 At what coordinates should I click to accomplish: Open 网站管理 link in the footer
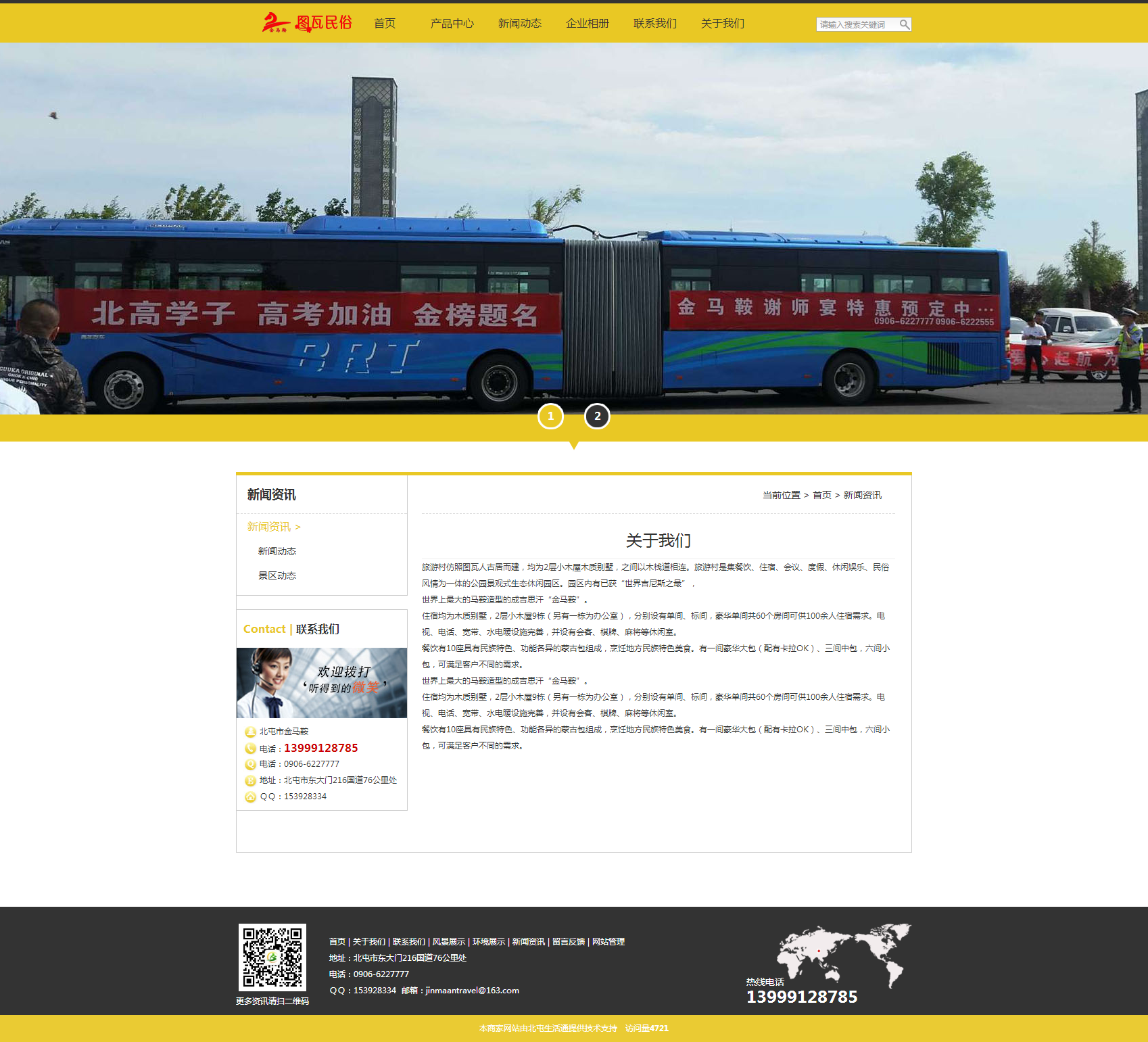tap(608, 941)
